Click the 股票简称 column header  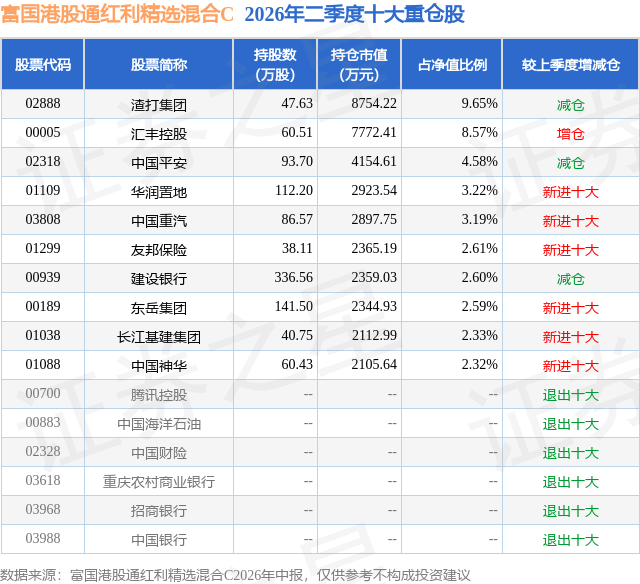159,64
